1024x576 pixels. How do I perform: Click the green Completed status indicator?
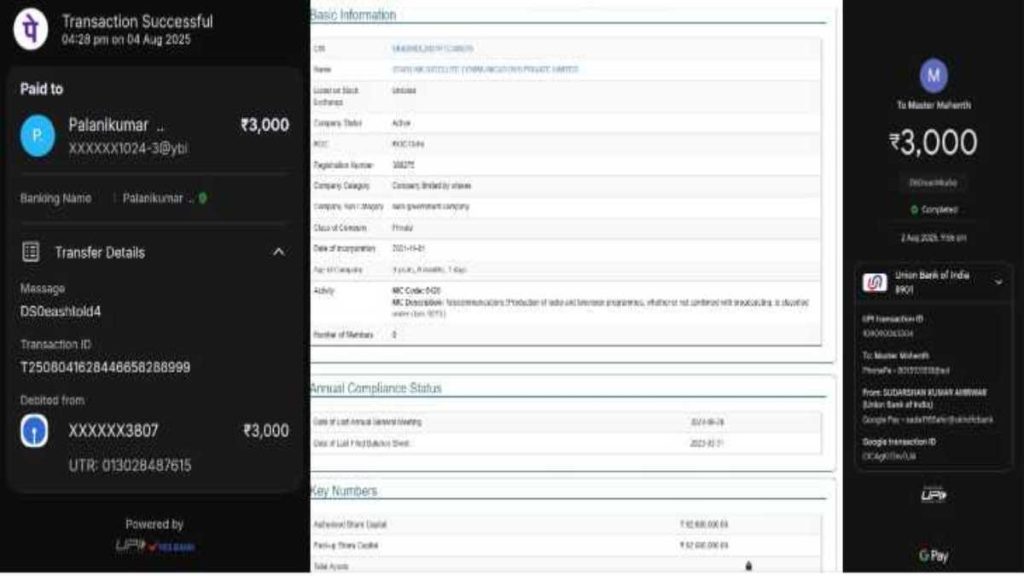(x=933, y=209)
